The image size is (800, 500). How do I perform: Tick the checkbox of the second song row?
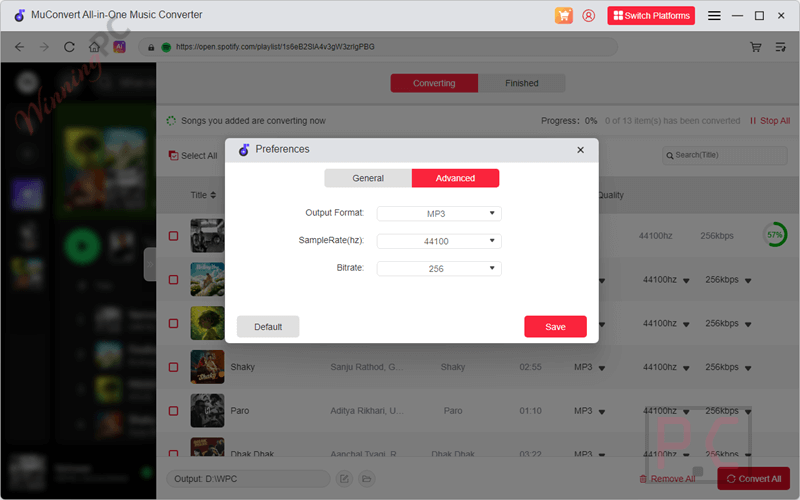coord(173,280)
